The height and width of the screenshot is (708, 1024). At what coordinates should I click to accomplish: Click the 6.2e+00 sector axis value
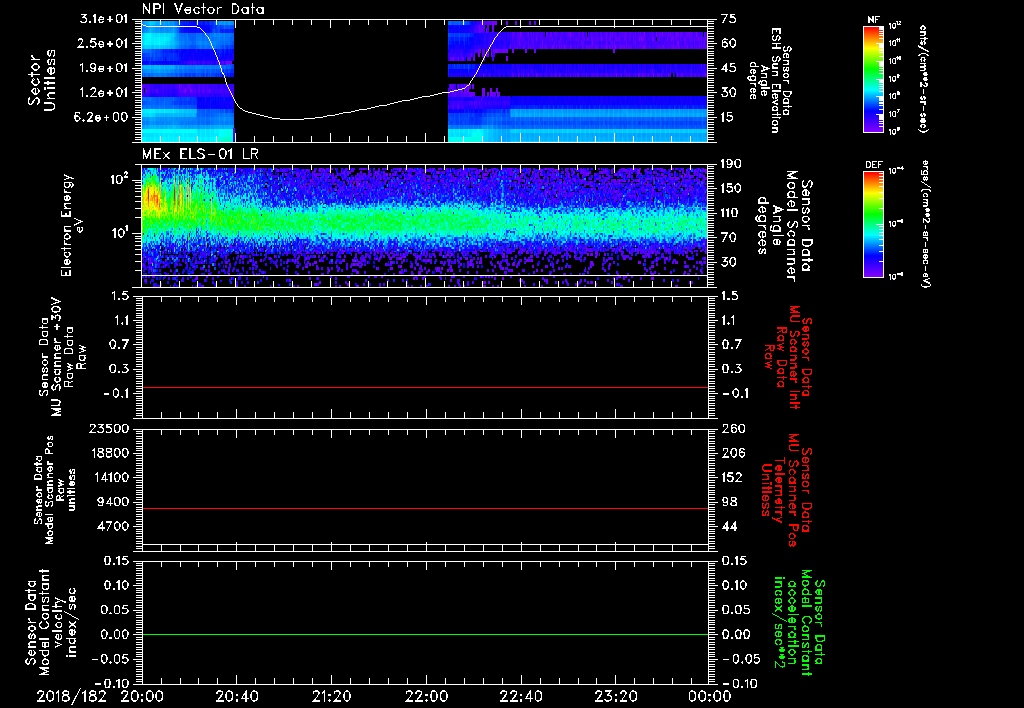coord(103,117)
